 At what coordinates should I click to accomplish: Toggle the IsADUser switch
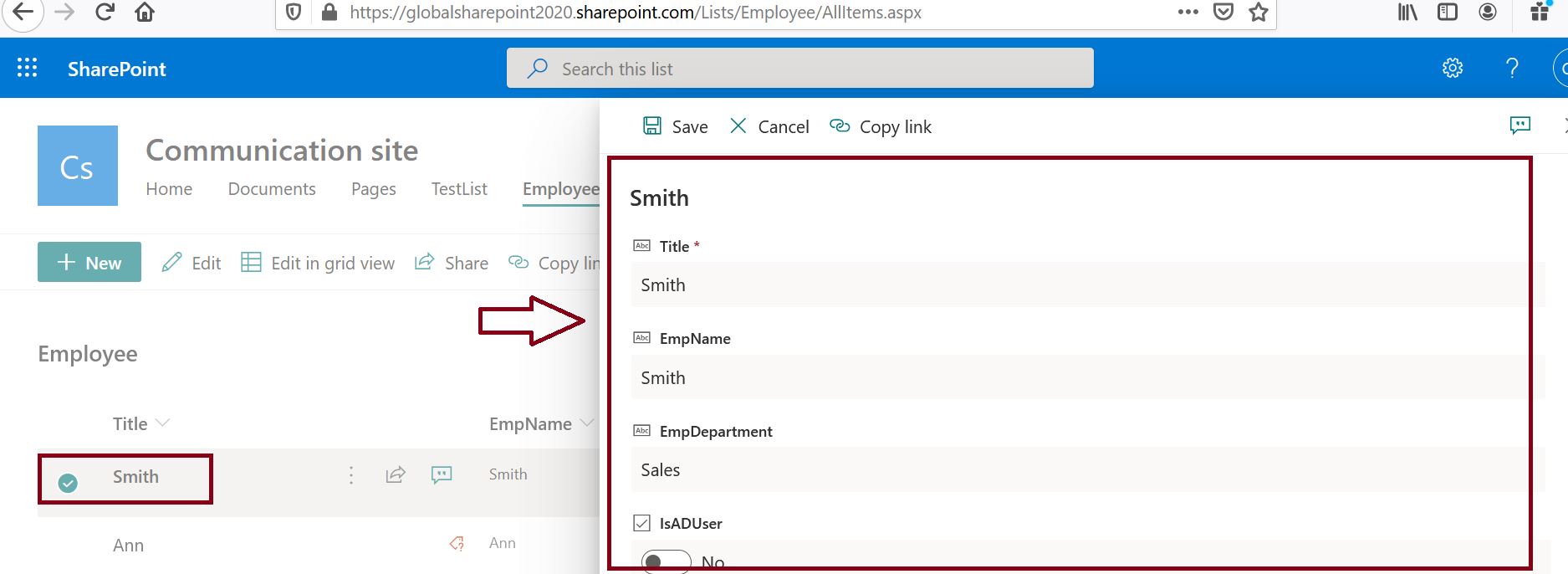pos(666,561)
